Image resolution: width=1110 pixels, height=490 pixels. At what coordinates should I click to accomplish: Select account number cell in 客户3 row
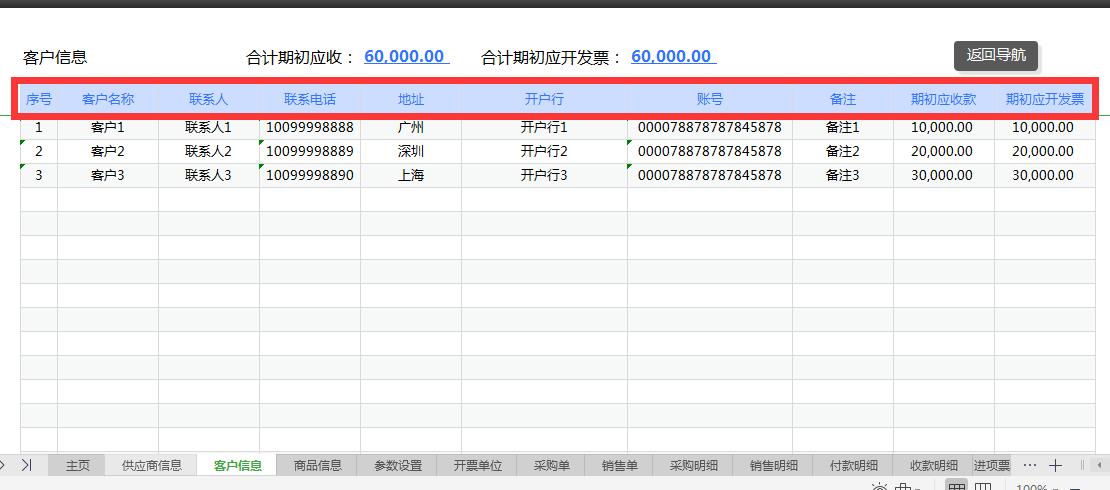point(710,176)
